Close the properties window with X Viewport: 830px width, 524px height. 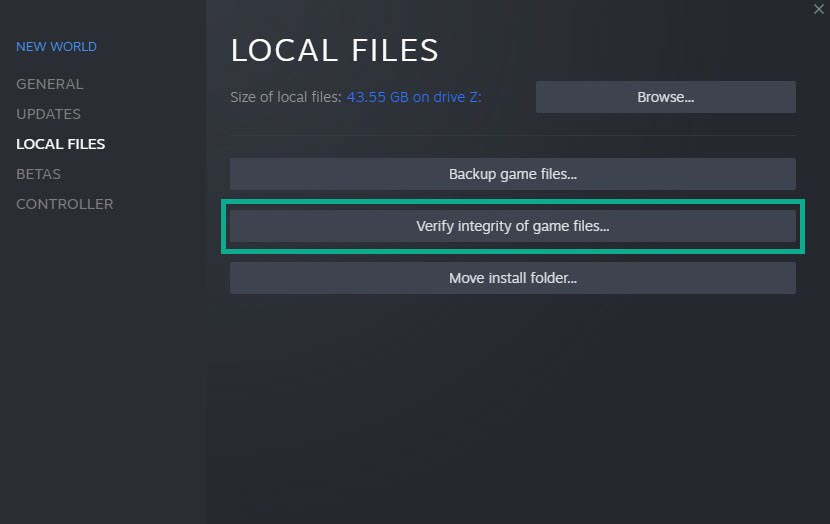click(818, 9)
